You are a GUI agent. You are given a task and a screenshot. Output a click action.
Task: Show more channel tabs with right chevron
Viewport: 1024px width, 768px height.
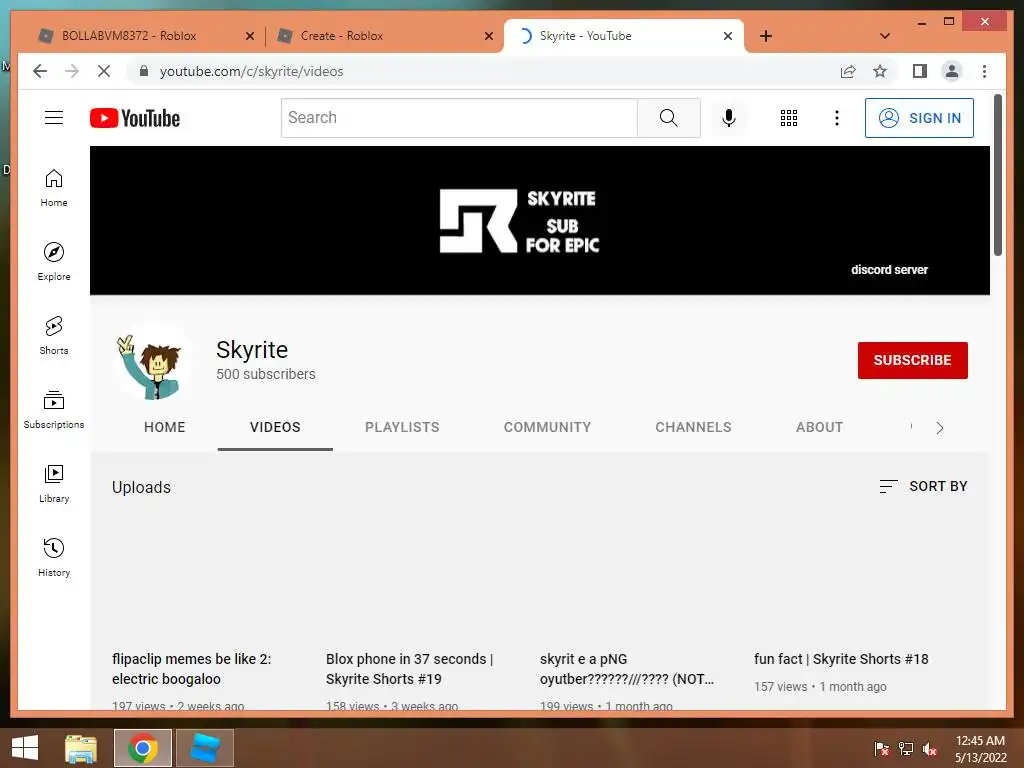point(940,428)
